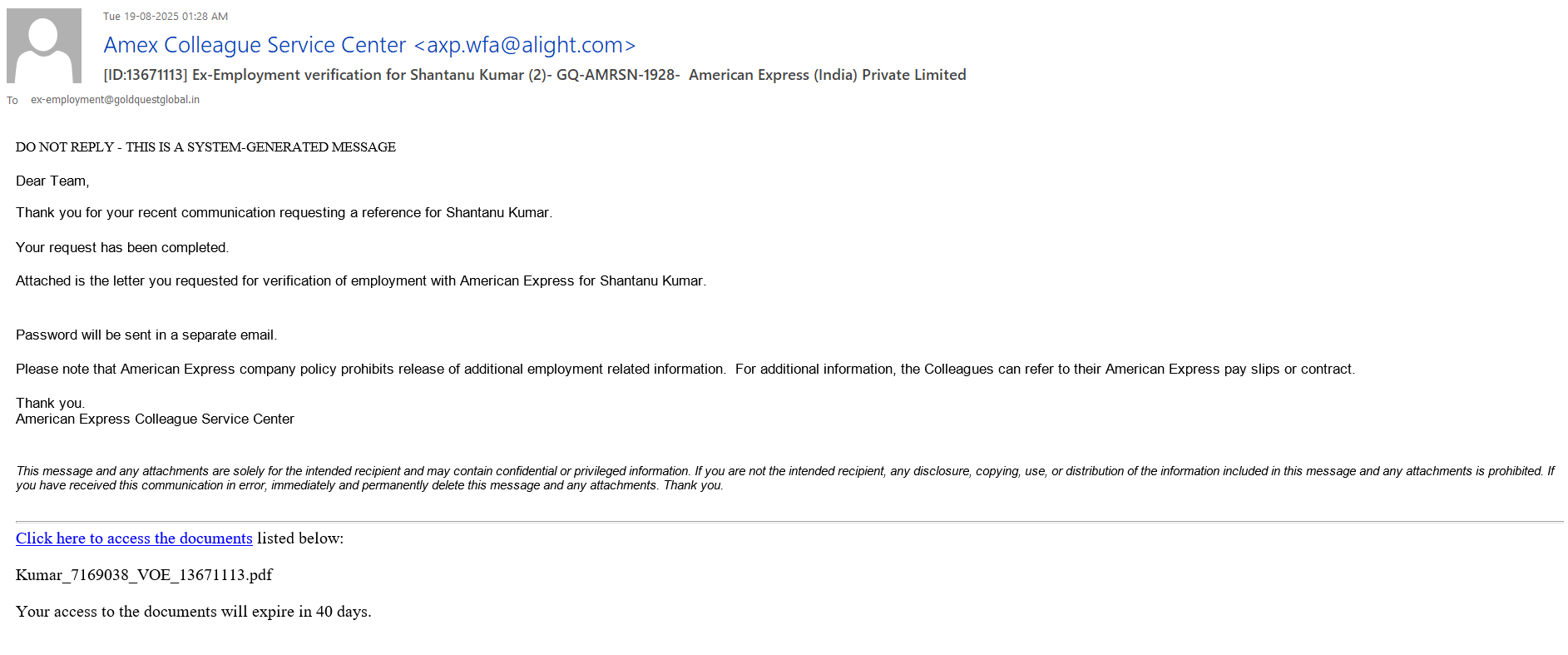Click the "Your request has been completed" line
This screenshot has width=1568, height=655.
pyautogui.click(x=122, y=248)
